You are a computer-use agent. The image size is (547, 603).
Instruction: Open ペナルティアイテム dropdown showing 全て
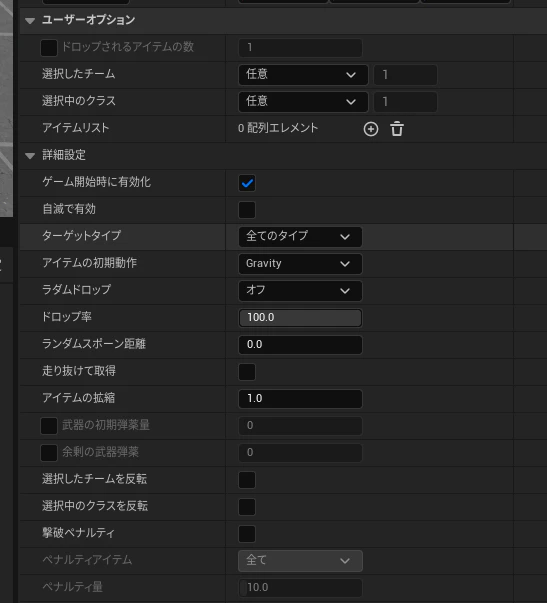point(300,561)
